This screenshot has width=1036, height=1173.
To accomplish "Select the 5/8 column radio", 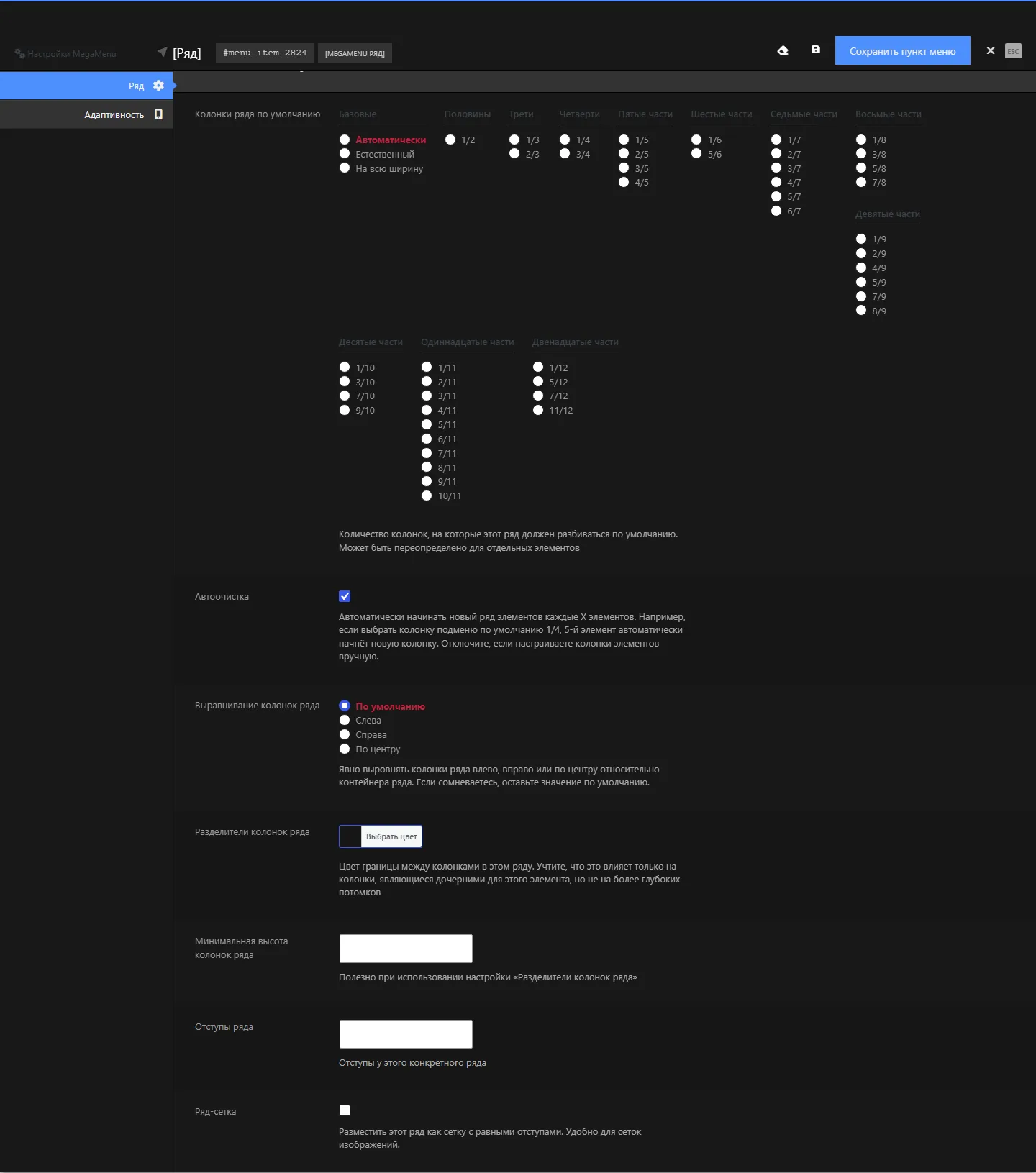I will [861, 168].
